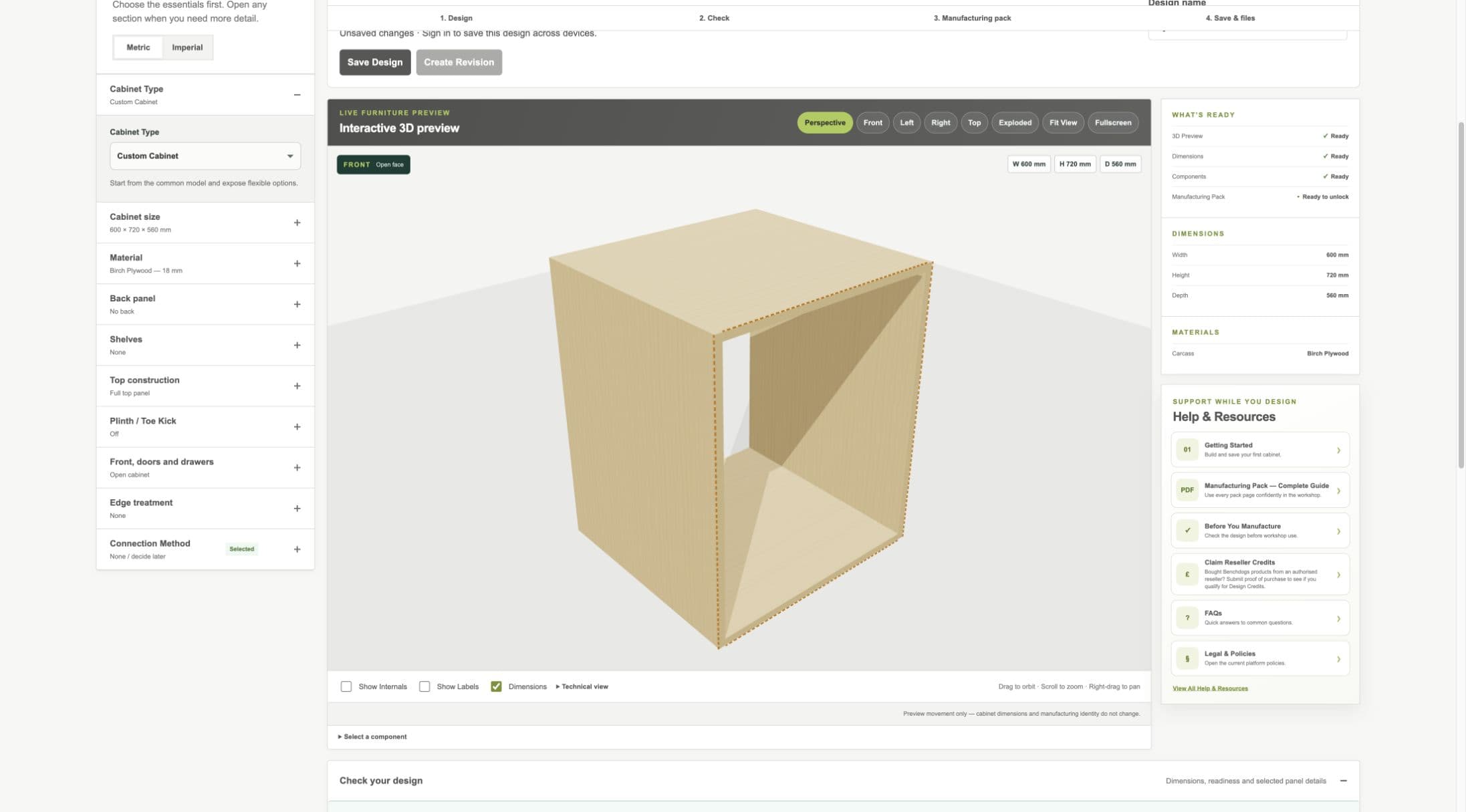Viewport: 1466px width, 812px height.
Task: Select the Perspective view
Action: 824,122
